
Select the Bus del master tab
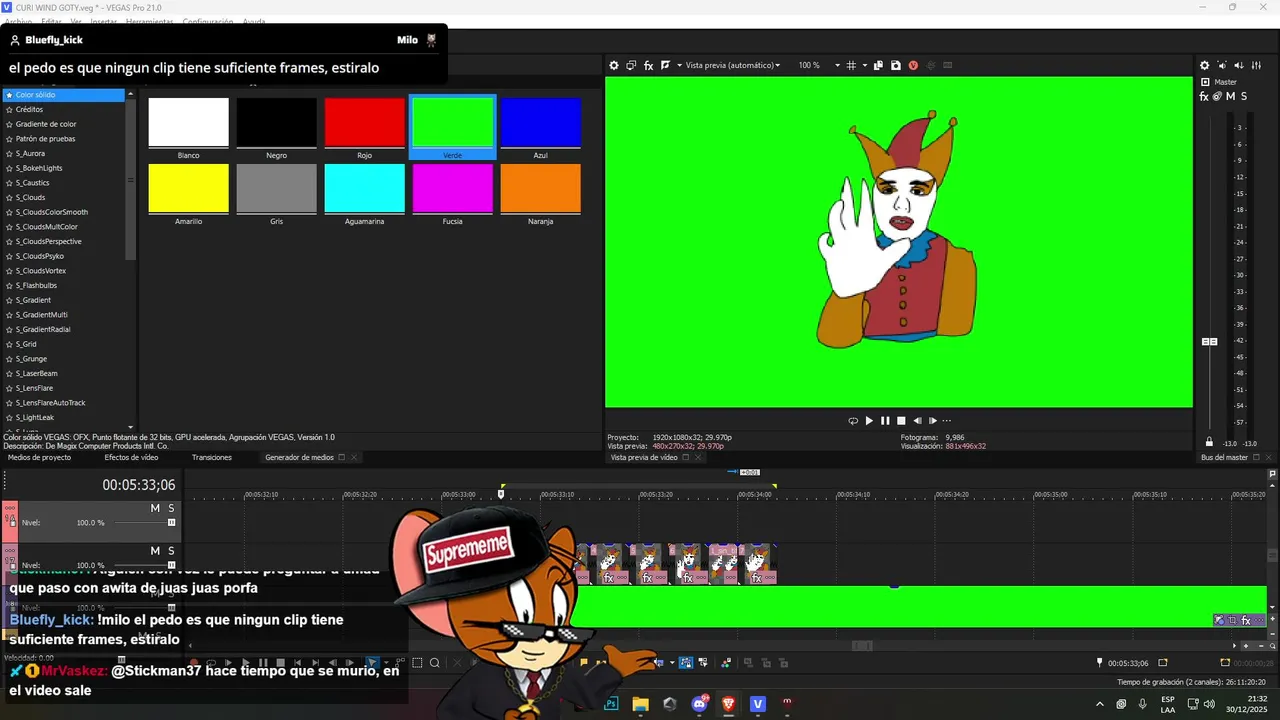[1224, 457]
